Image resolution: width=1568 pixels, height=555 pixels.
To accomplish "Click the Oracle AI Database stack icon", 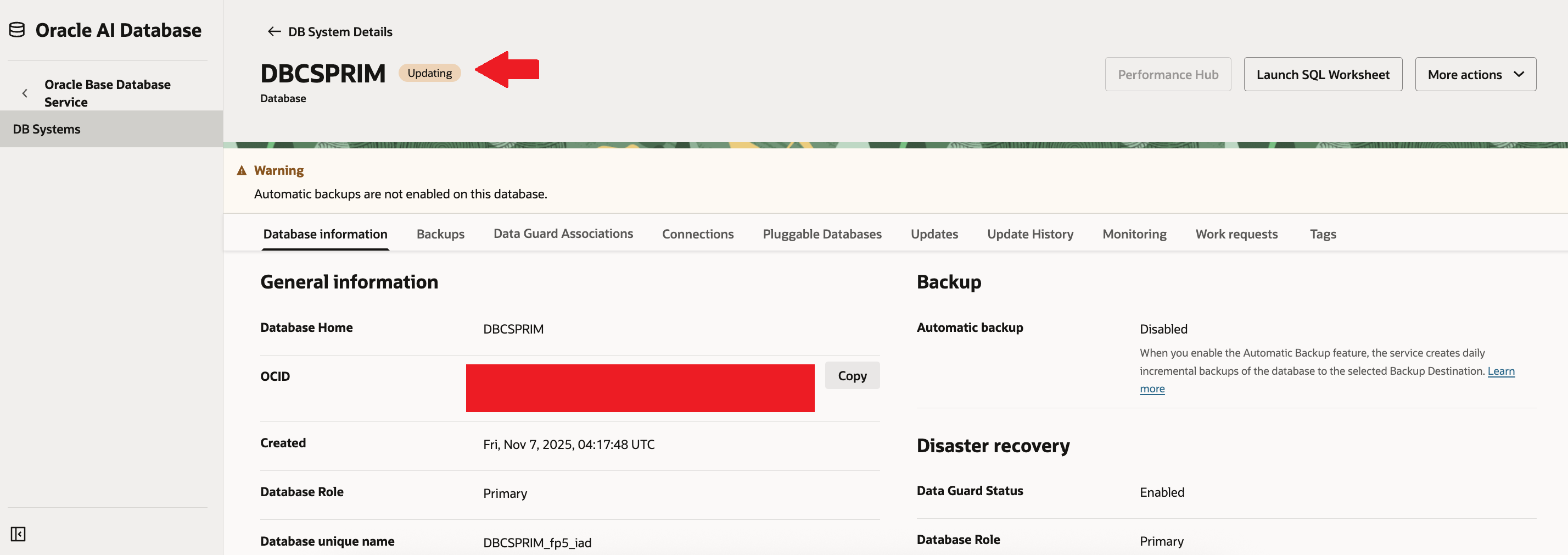I will tap(17, 30).
